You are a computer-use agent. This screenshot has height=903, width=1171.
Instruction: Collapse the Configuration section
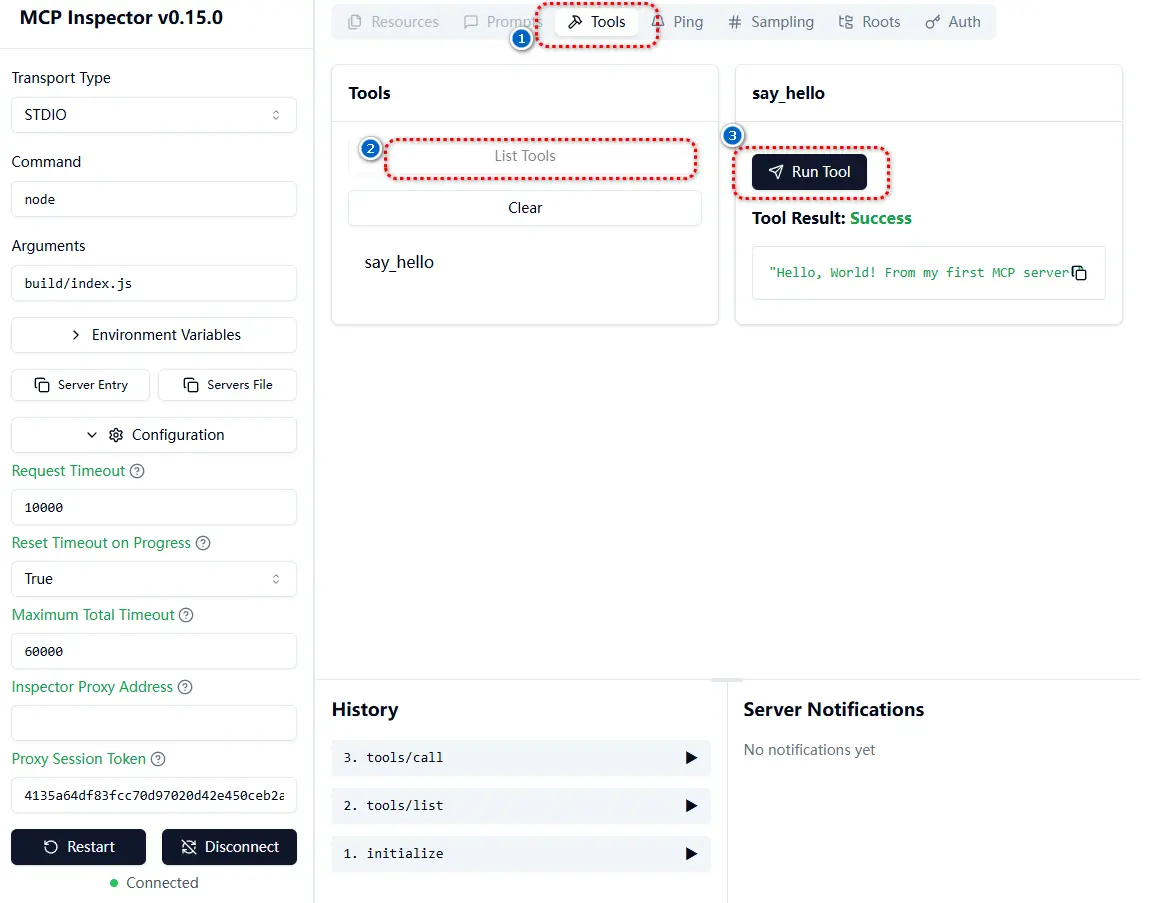point(154,435)
